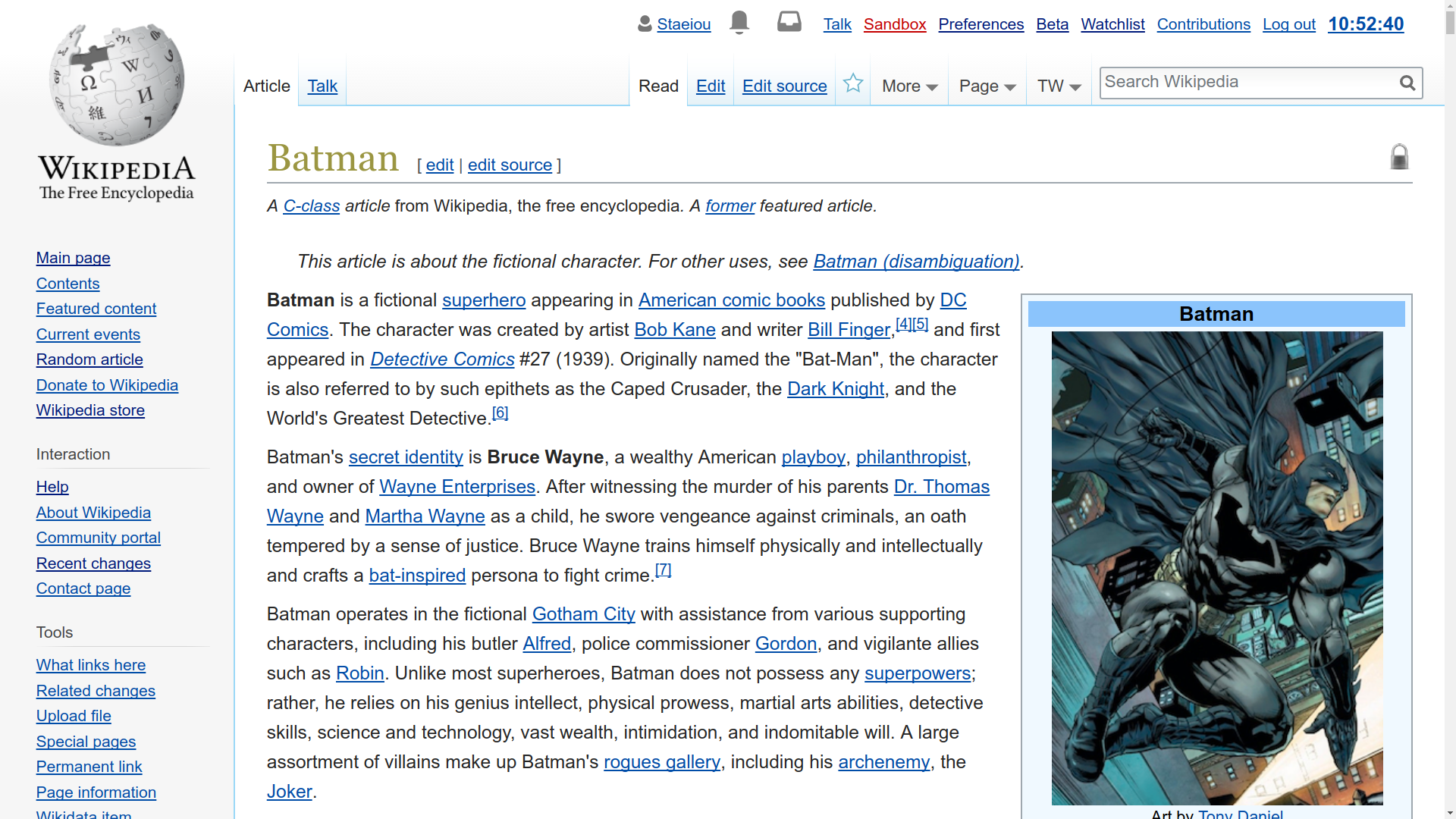This screenshot has height=819, width=1456.
Task: Get the Permanent link
Action: coord(89,767)
